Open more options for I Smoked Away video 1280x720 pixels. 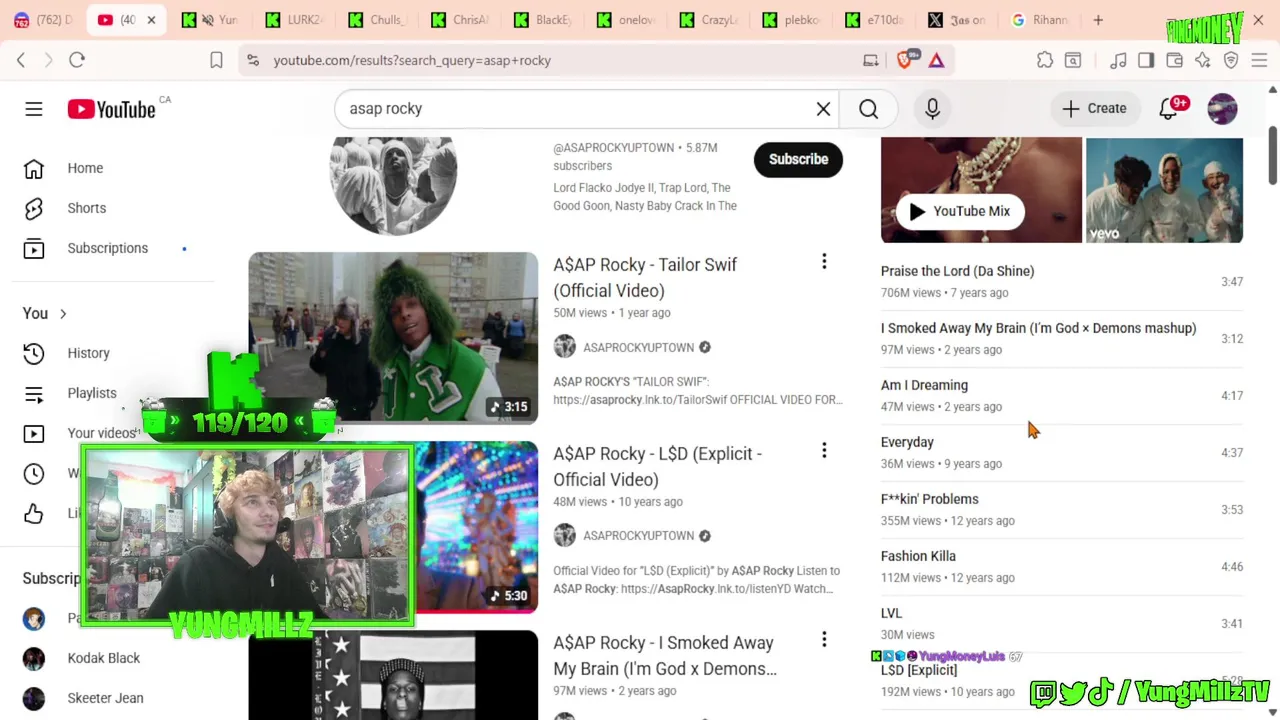824,639
